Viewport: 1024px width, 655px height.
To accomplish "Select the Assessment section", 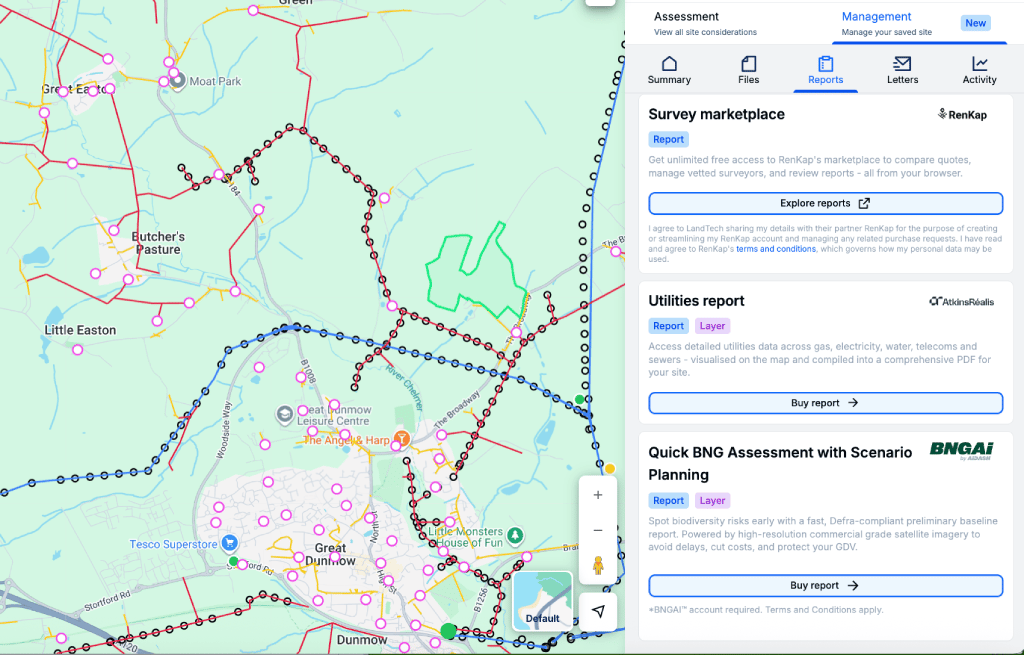I will [x=705, y=23].
